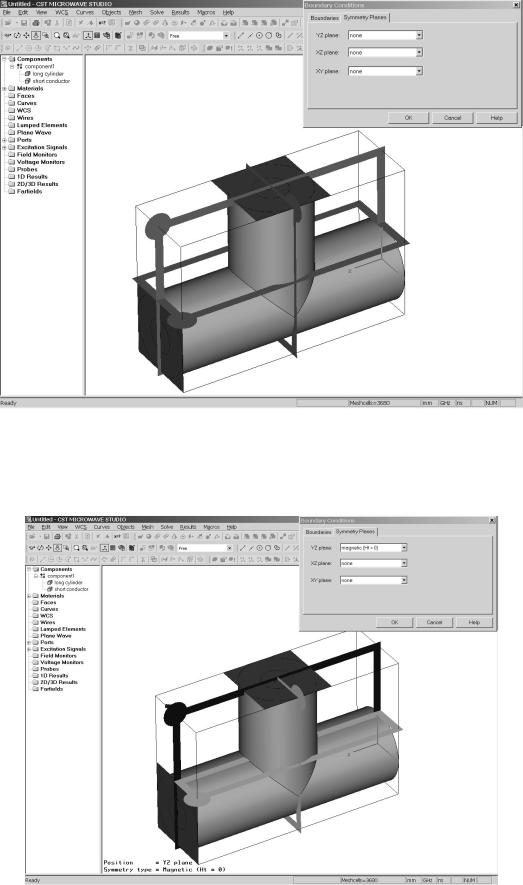Open the File menu in upper CST window

click(x=7, y=12)
